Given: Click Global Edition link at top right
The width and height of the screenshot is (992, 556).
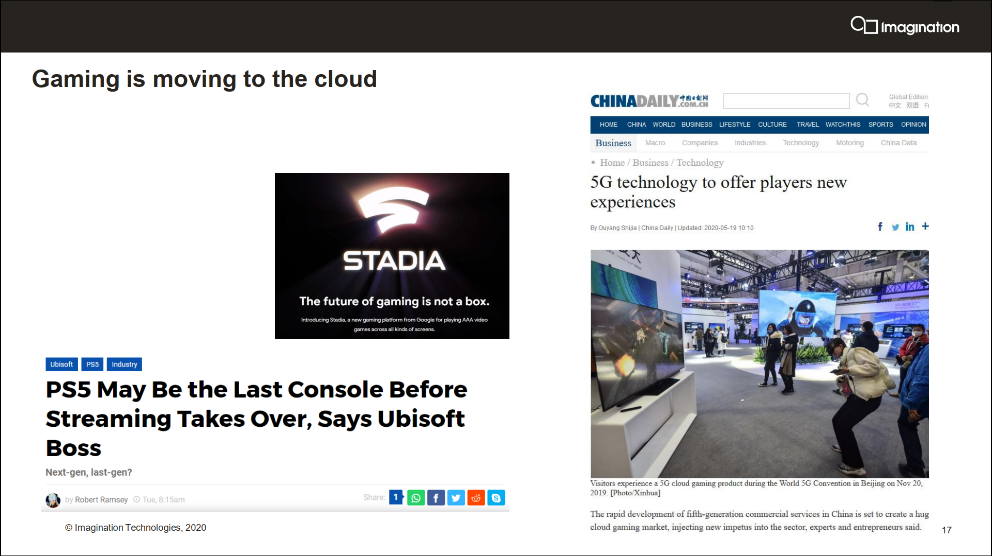Looking at the screenshot, I should pos(908,97).
